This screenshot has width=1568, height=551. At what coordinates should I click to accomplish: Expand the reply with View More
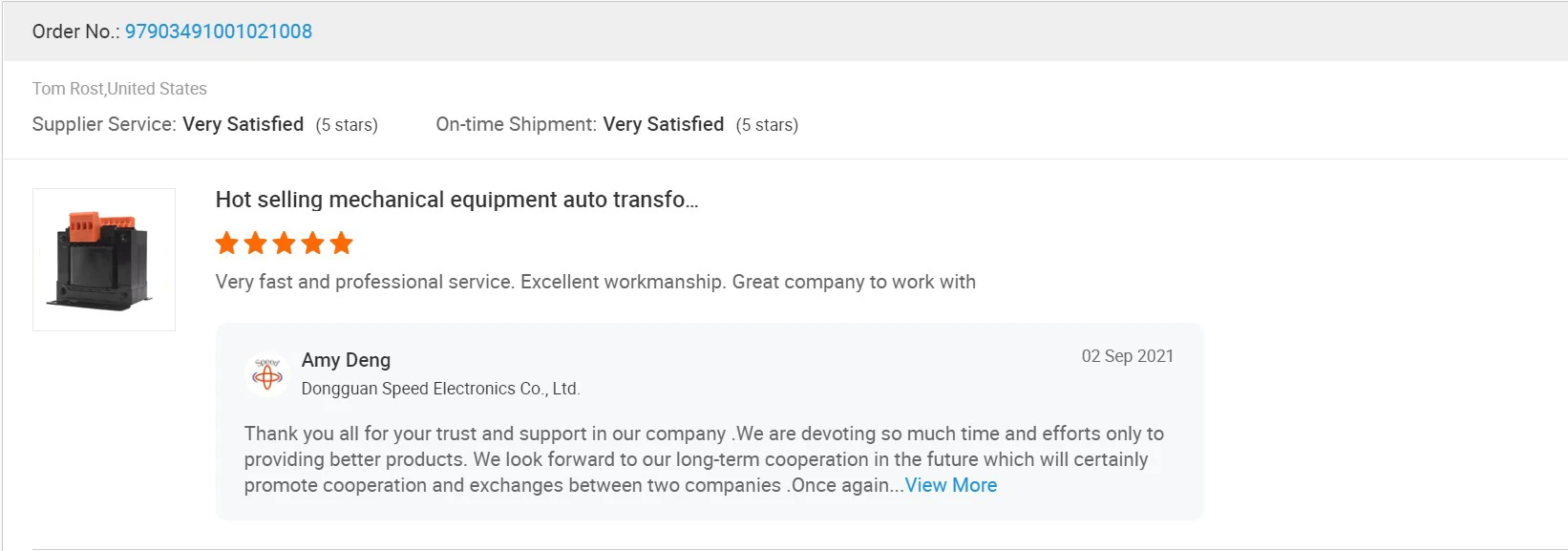coord(950,485)
